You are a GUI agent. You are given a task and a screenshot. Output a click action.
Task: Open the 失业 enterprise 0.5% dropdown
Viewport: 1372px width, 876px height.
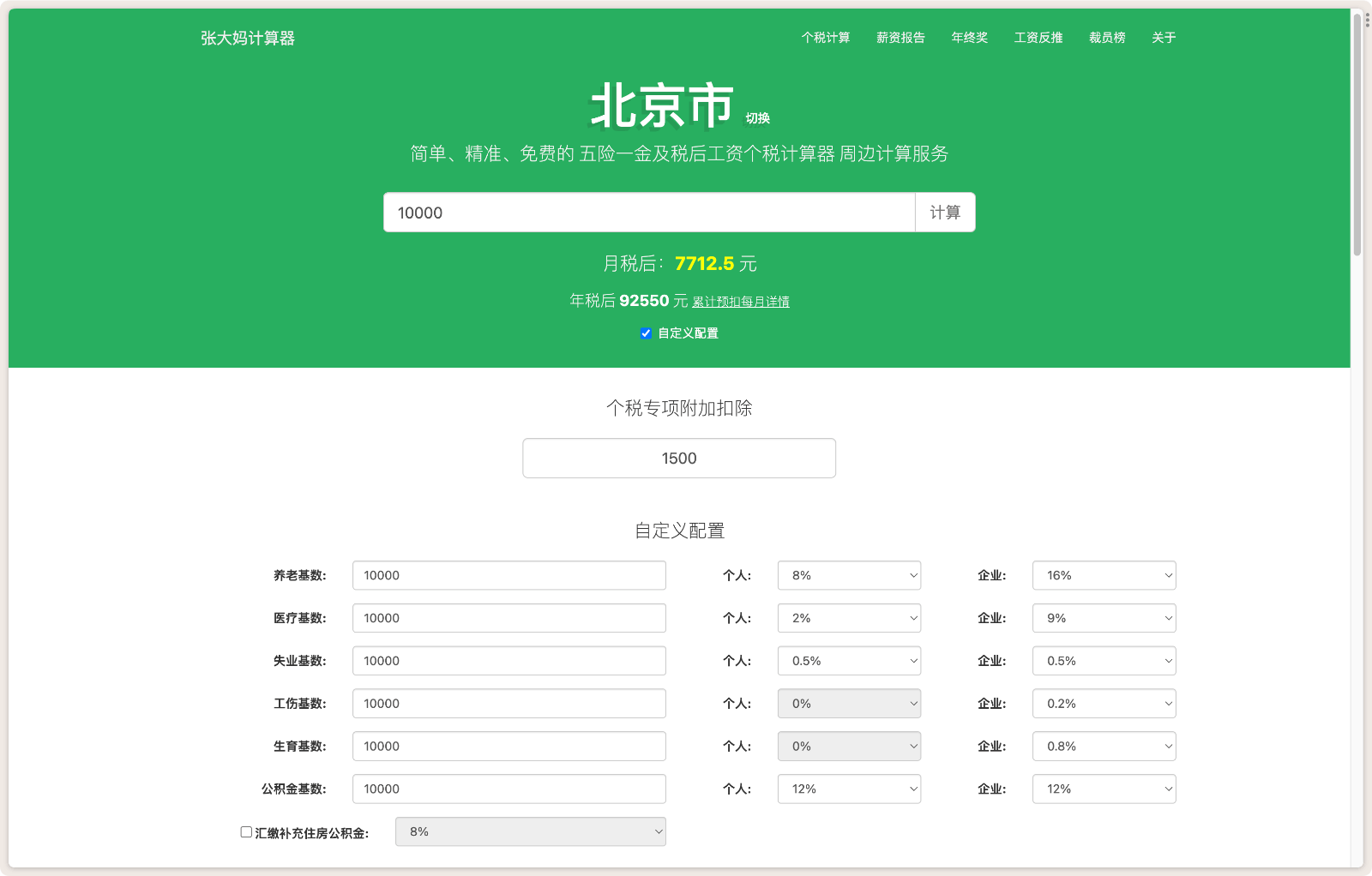pyautogui.click(x=1103, y=661)
